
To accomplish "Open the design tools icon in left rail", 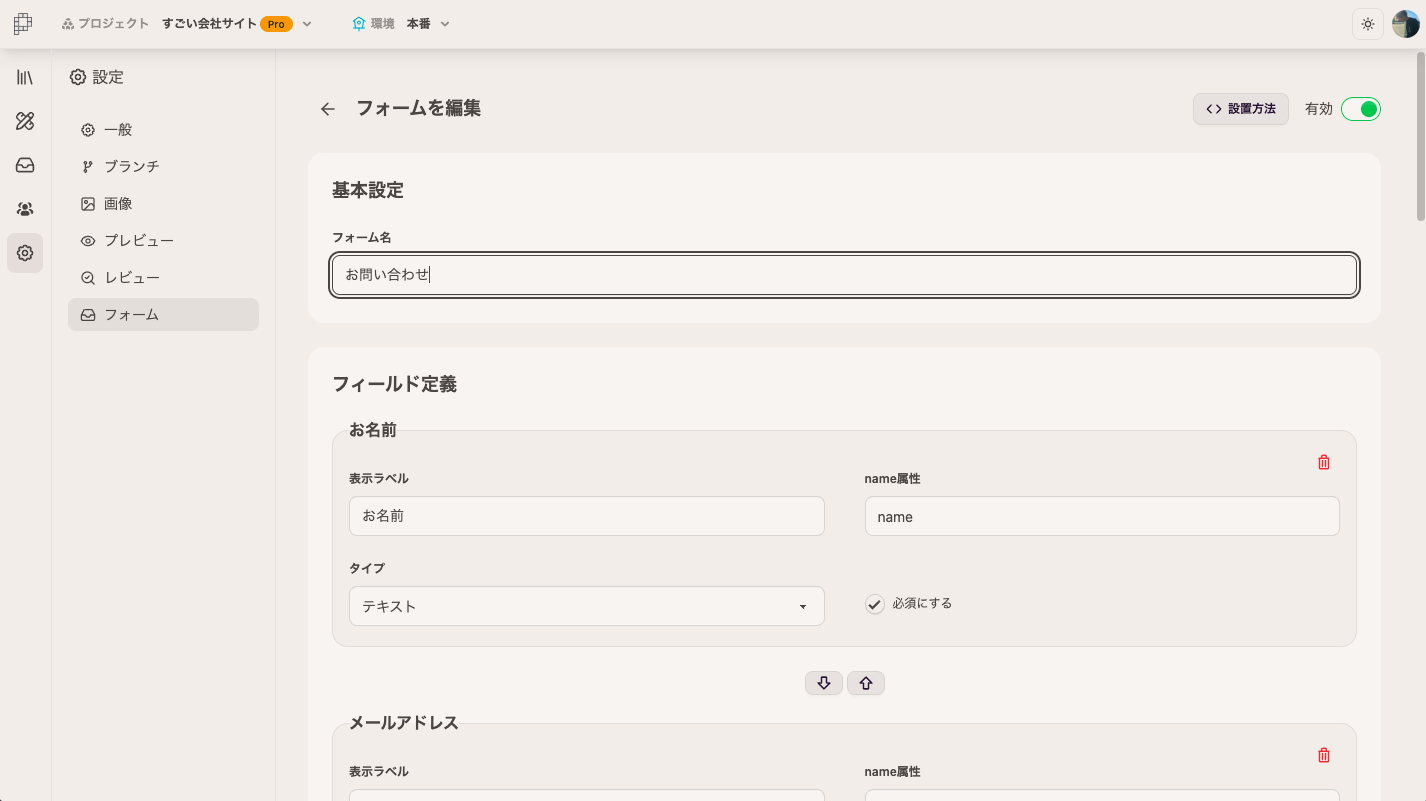I will 25,121.
